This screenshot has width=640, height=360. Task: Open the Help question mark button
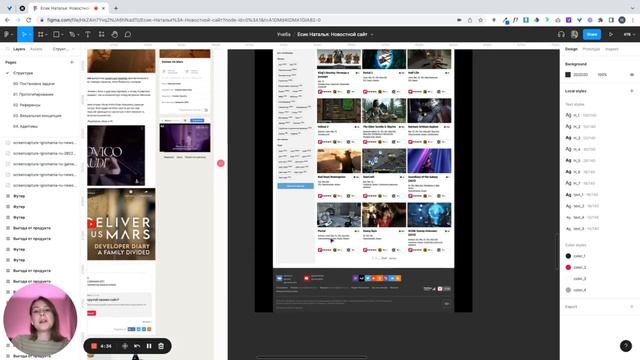(626, 346)
